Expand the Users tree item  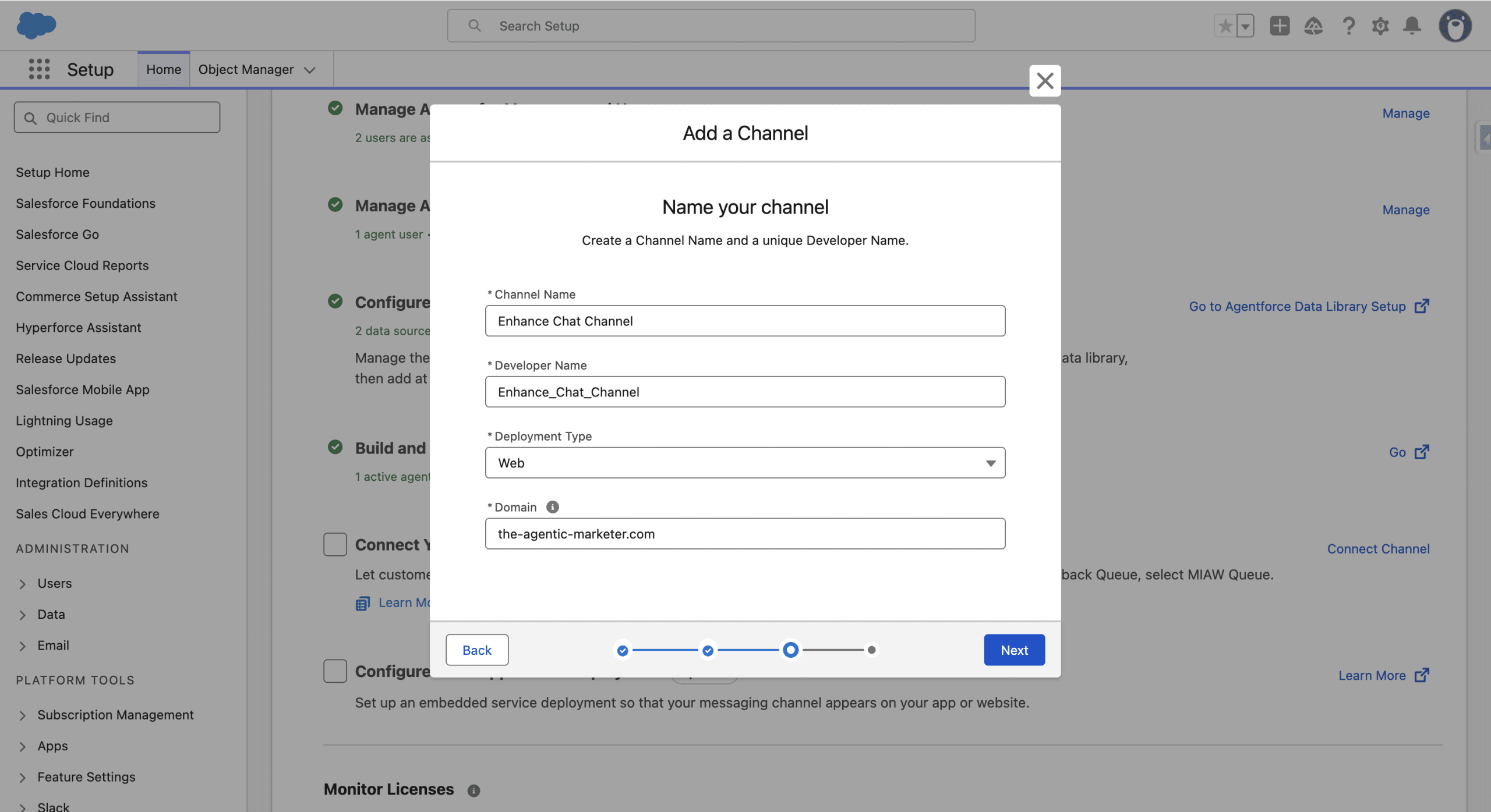point(22,583)
